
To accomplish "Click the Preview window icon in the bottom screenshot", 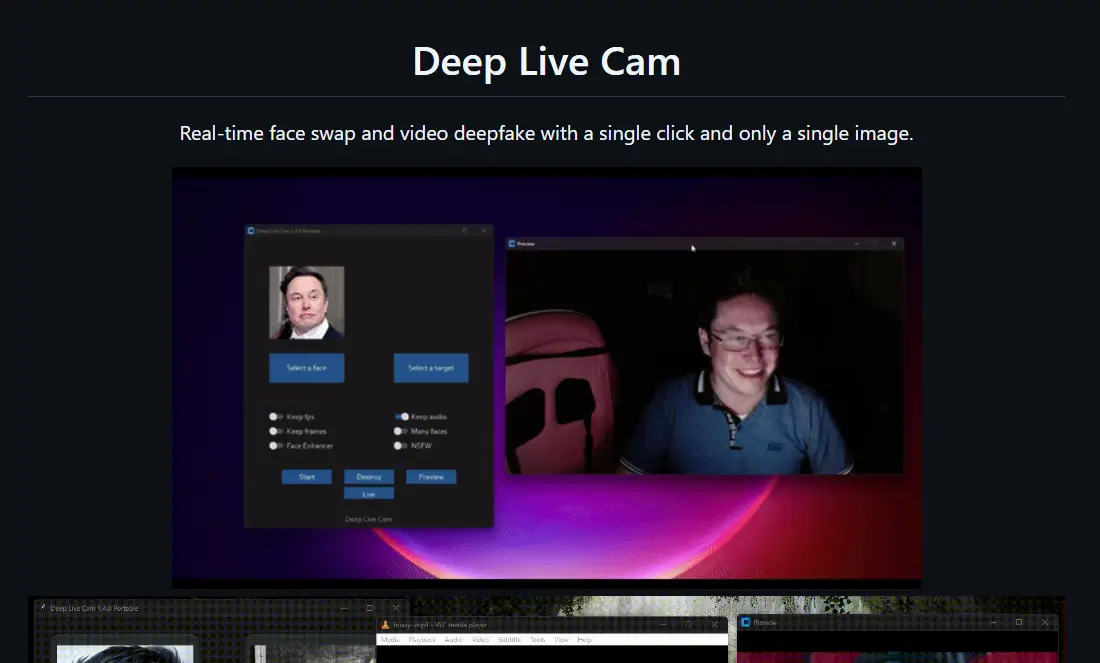I will point(745,622).
